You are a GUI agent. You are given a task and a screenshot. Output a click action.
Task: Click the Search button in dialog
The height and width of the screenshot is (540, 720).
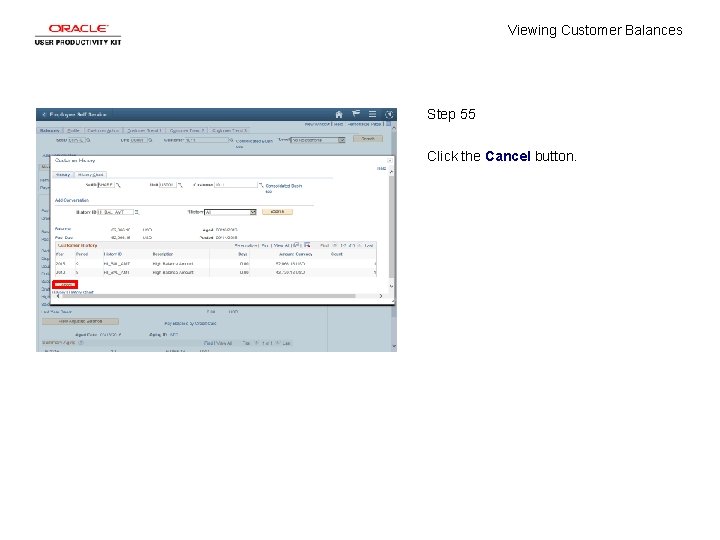click(x=277, y=212)
